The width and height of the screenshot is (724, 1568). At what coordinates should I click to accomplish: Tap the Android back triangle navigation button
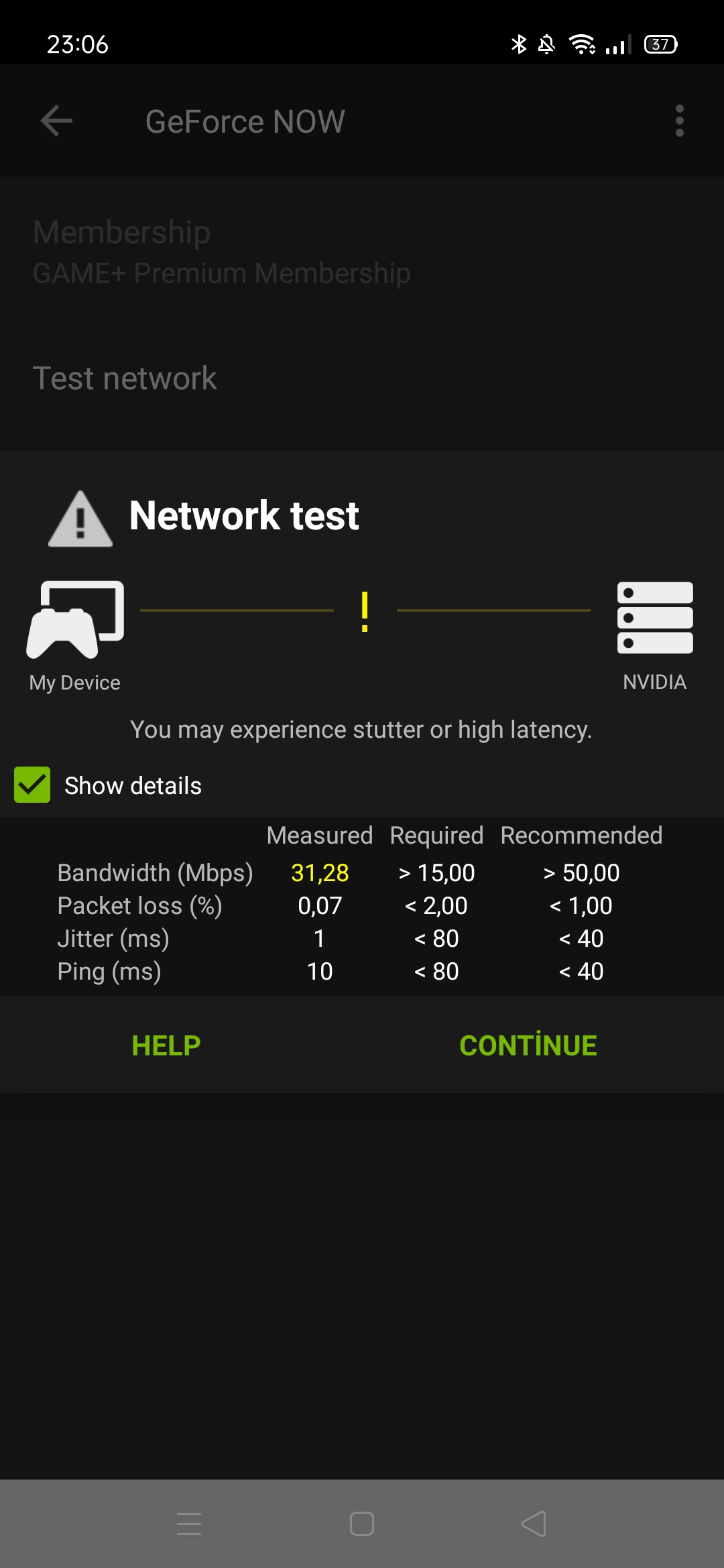(x=534, y=1523)
